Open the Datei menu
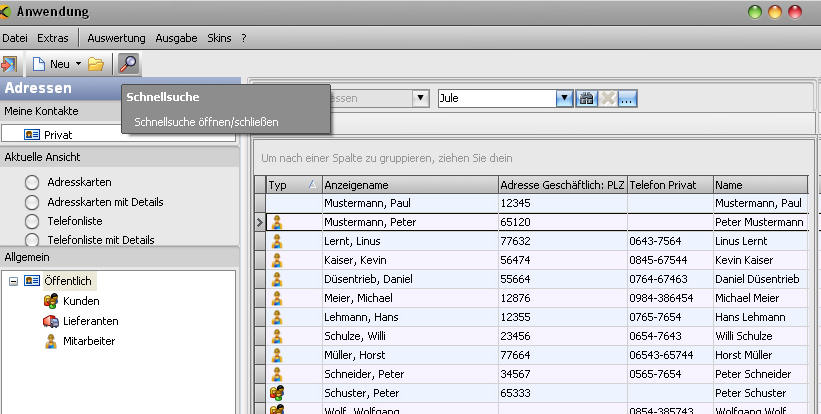The height and width of the screenshot is (414, 821). click(15, 38)
